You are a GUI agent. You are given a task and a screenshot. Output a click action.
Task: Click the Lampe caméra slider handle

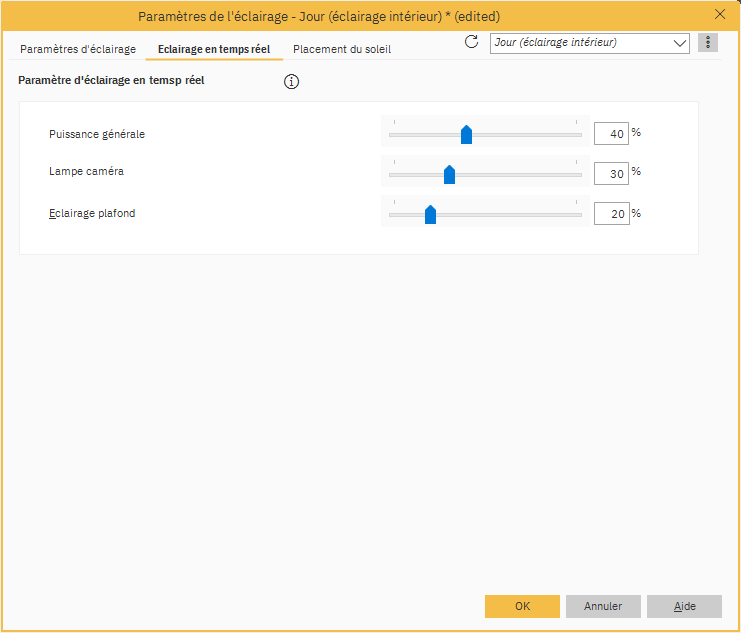[449, 175]
